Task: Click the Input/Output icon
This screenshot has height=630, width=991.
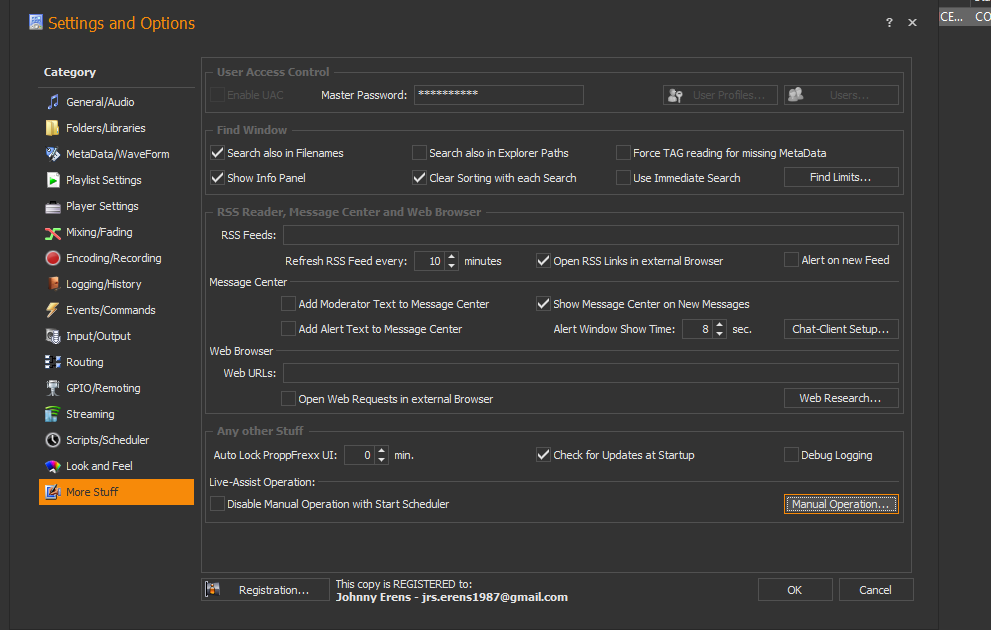Action: pos(53,336)
